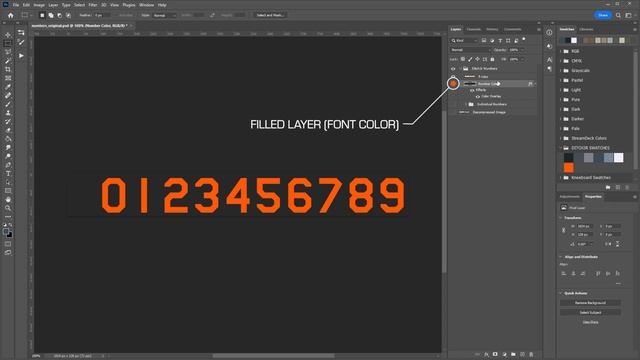The height and width of the screenshot is (360, 640).
Task: Click the Select and Mask button
Action: click(270, 15)
